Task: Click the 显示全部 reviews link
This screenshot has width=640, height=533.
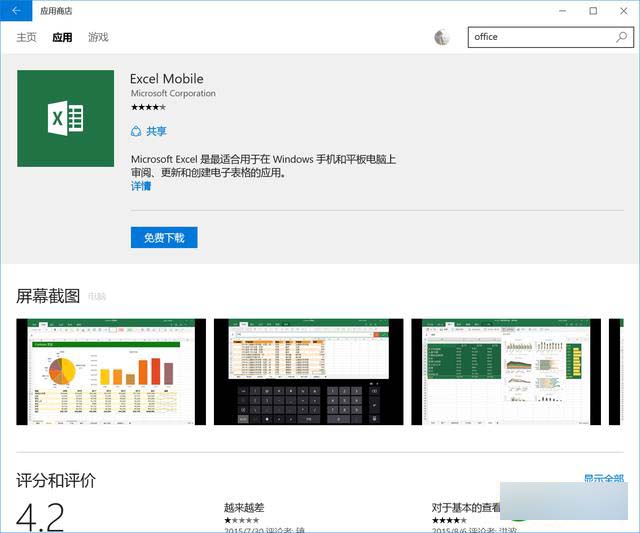Action: coord(604,478)
